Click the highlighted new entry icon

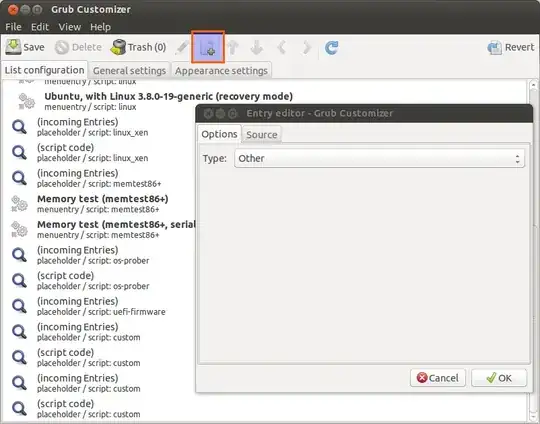tap(208, 47)
